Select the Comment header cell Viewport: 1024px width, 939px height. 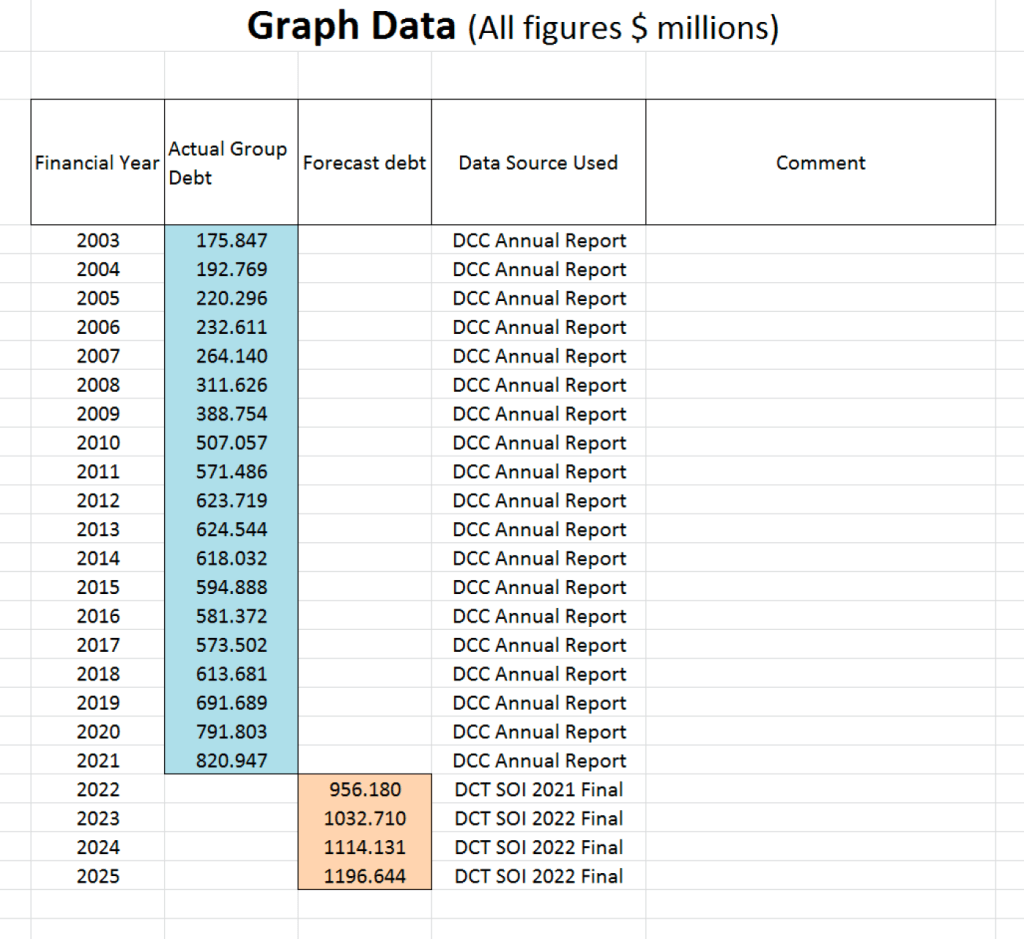coord(820,162)
